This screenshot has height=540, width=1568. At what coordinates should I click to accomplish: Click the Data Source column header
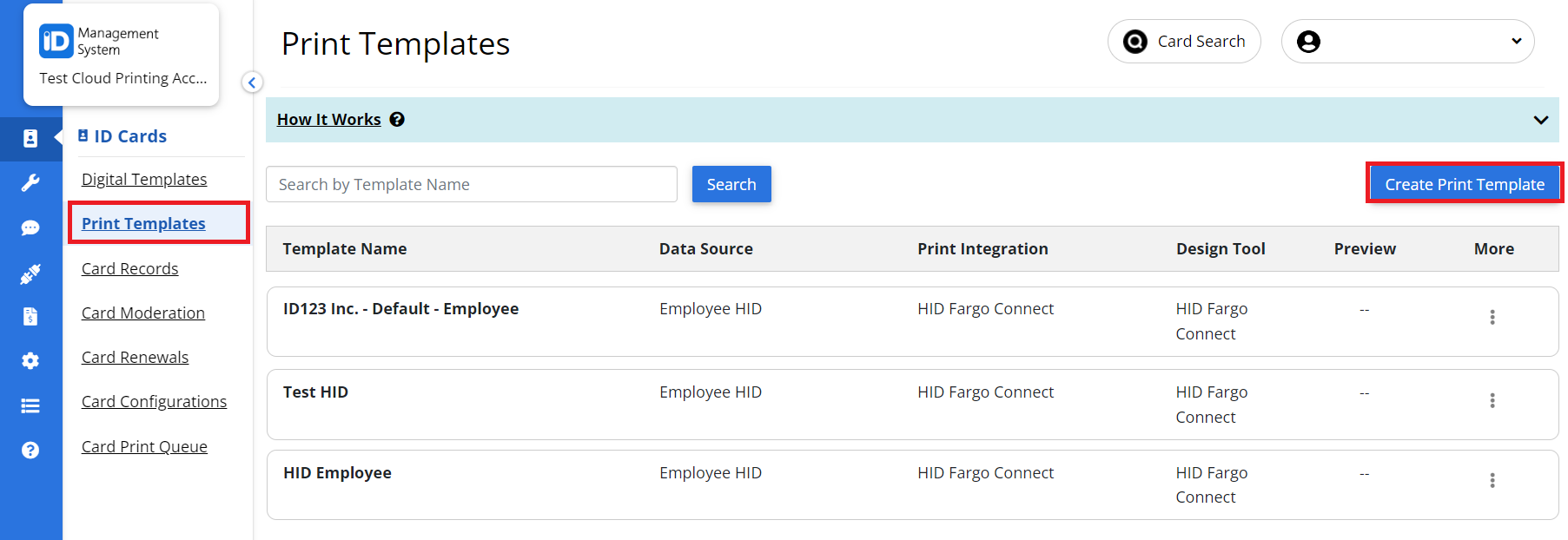706,249
